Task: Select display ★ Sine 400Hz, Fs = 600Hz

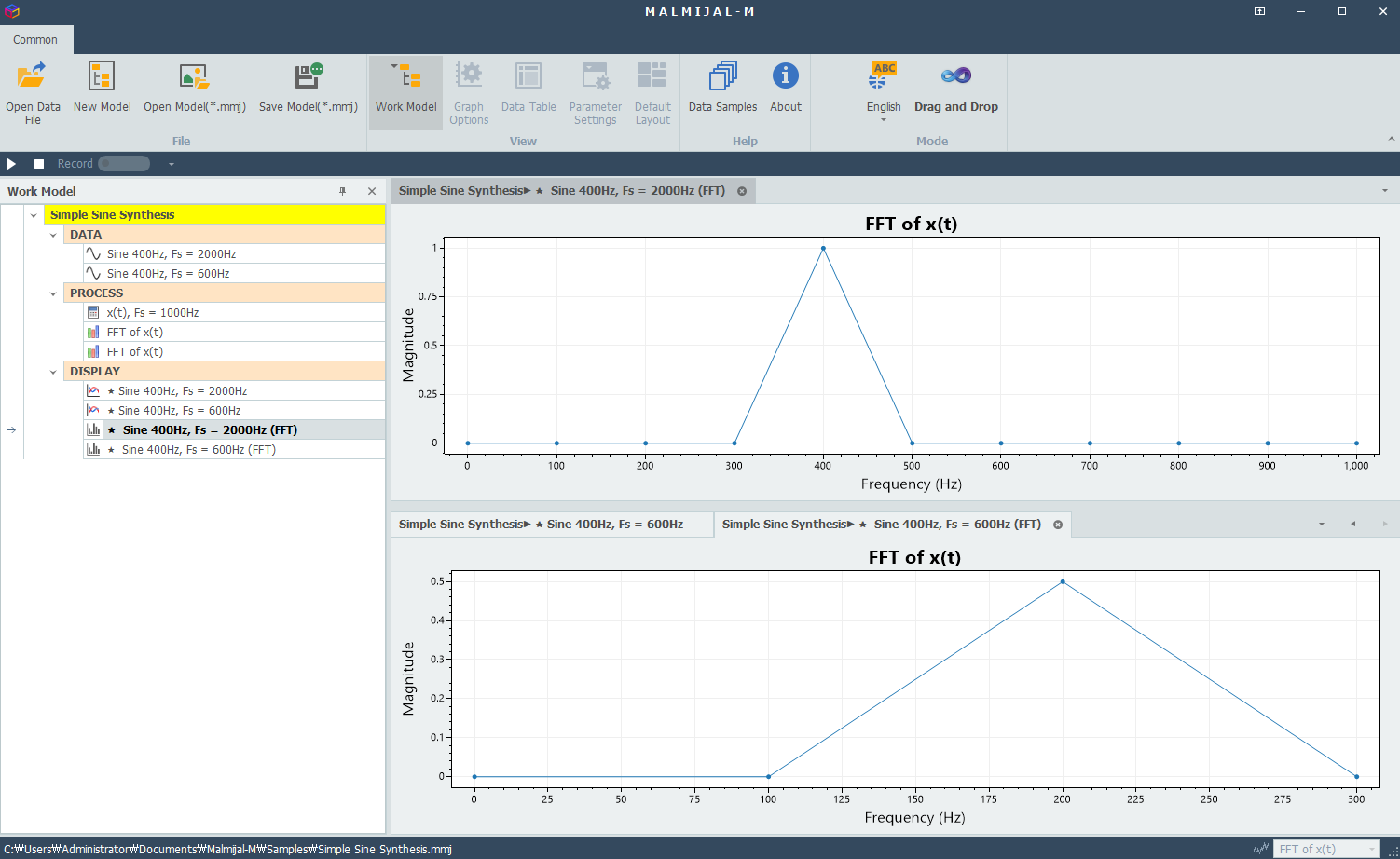Action: tap(234, 410)
